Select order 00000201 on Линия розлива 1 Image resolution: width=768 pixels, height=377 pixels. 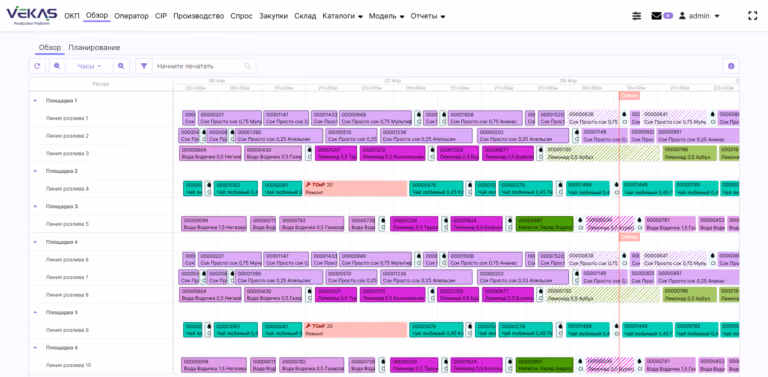pyautogui.click(x=229, y=118)
